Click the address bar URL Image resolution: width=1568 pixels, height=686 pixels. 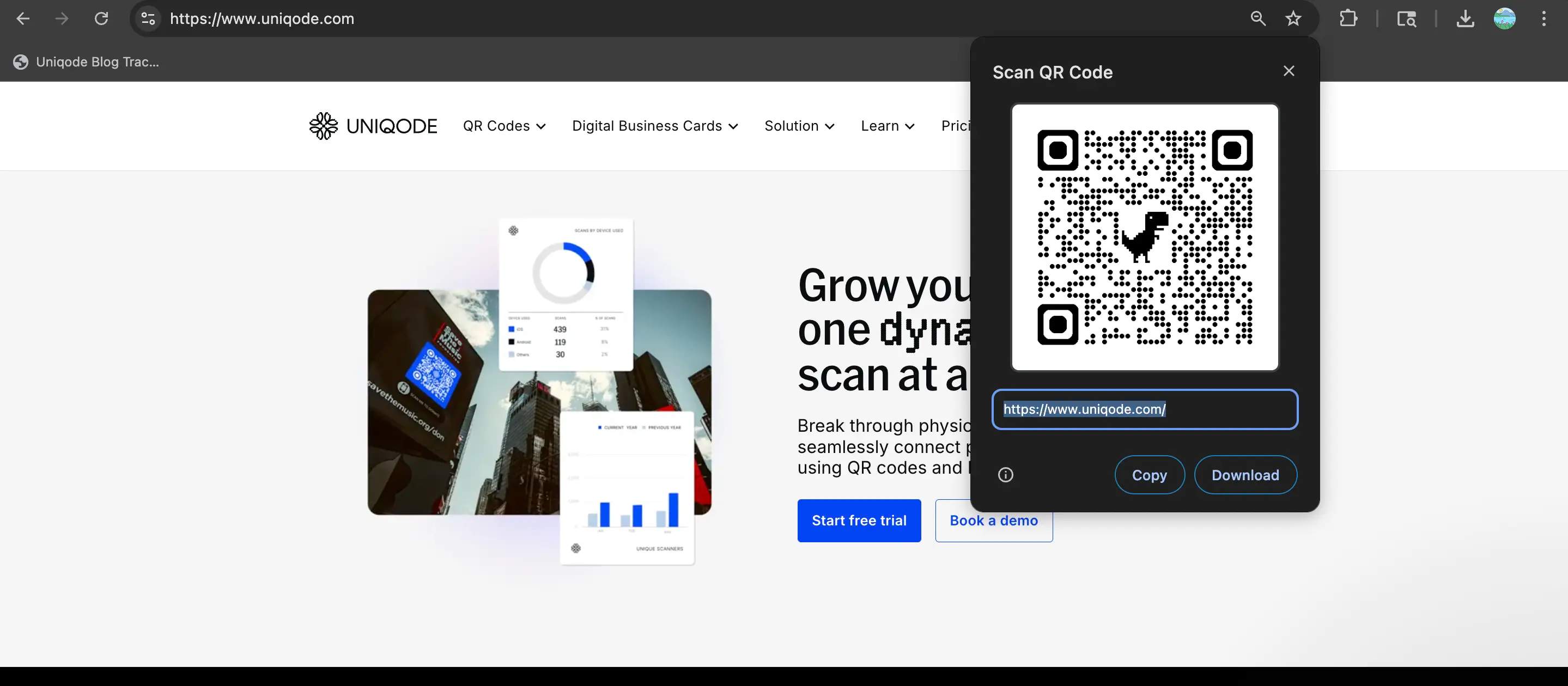click(262, 19)
